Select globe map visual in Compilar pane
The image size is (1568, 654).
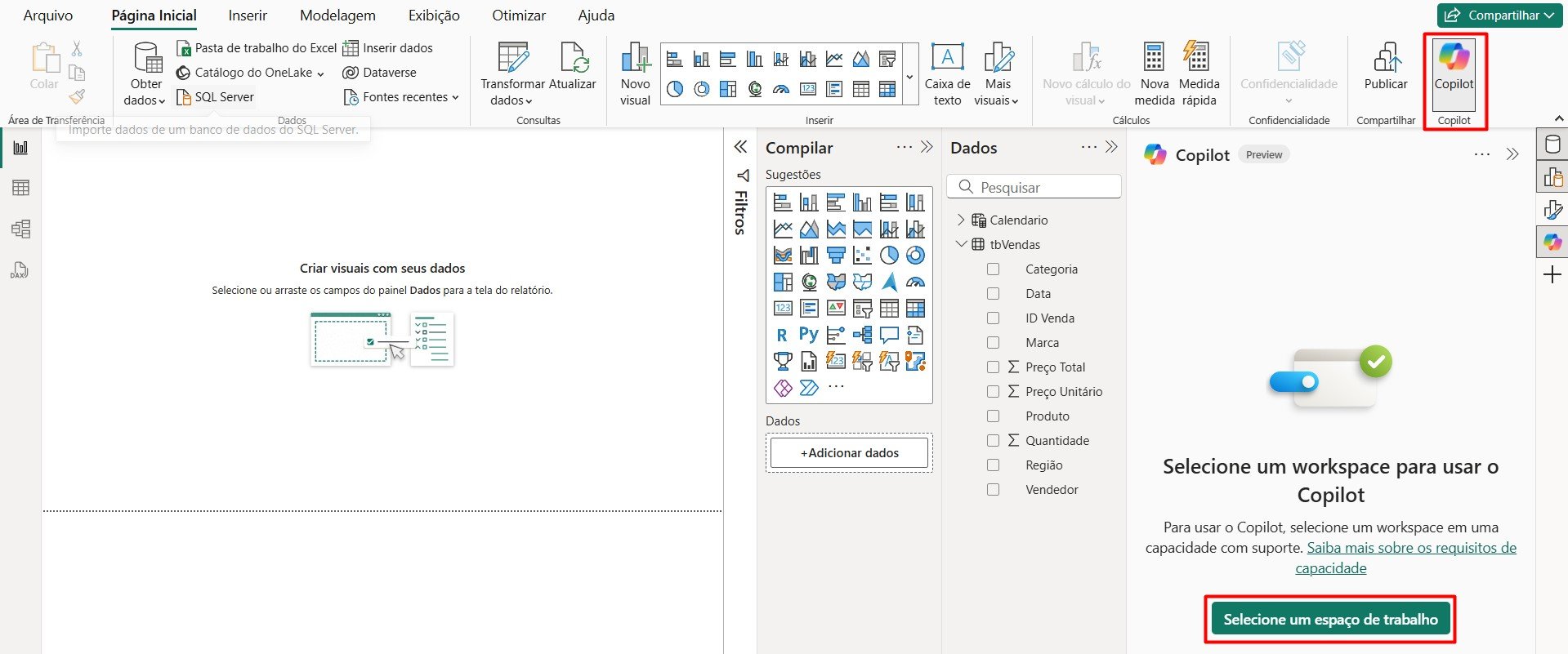pyautogui.click(x=809, y=282)
